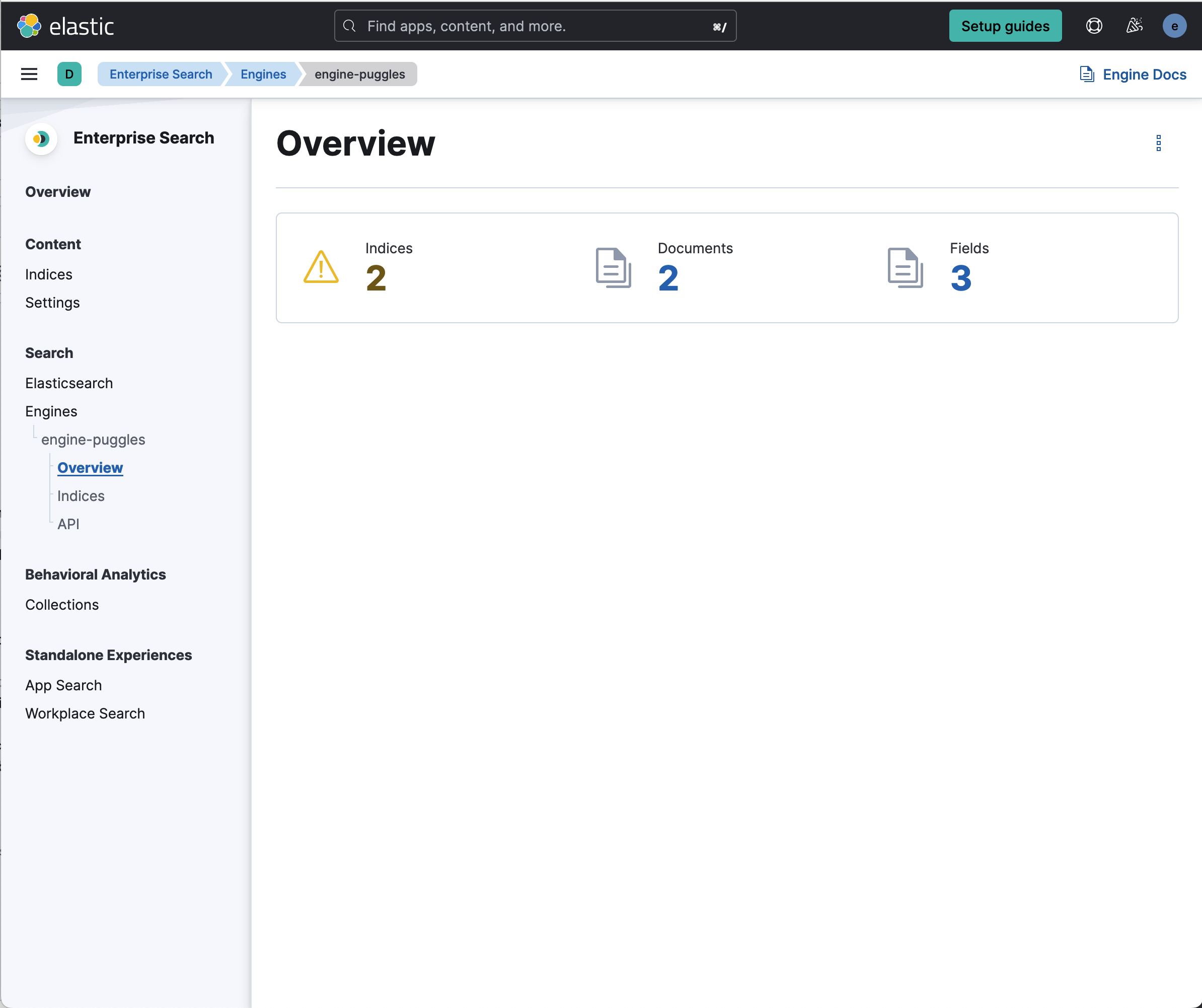Click the Documents count 2

point(668,278)
